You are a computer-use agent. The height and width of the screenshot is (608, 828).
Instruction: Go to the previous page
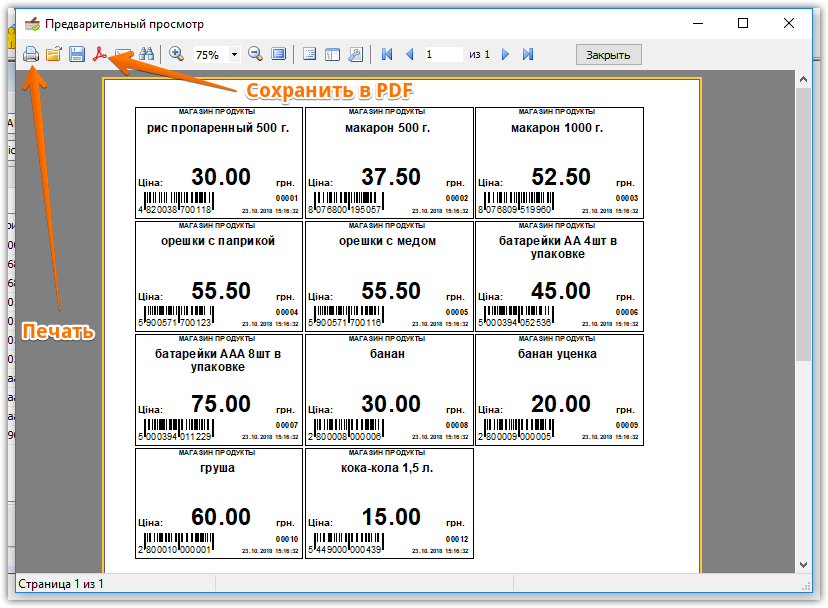coord(408,54)
